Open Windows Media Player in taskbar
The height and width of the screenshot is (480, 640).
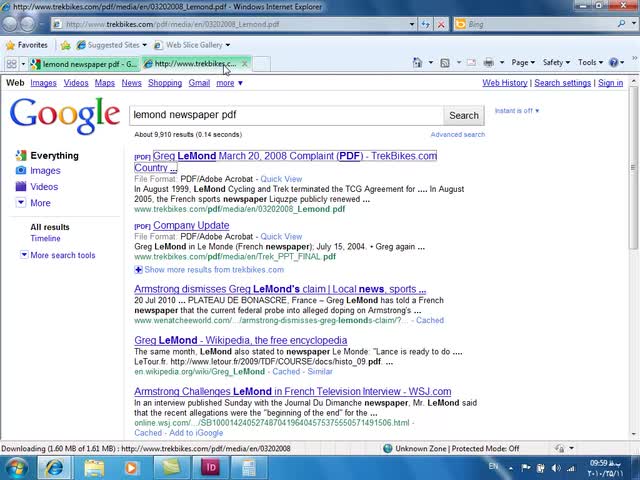[x=130, y=468]
